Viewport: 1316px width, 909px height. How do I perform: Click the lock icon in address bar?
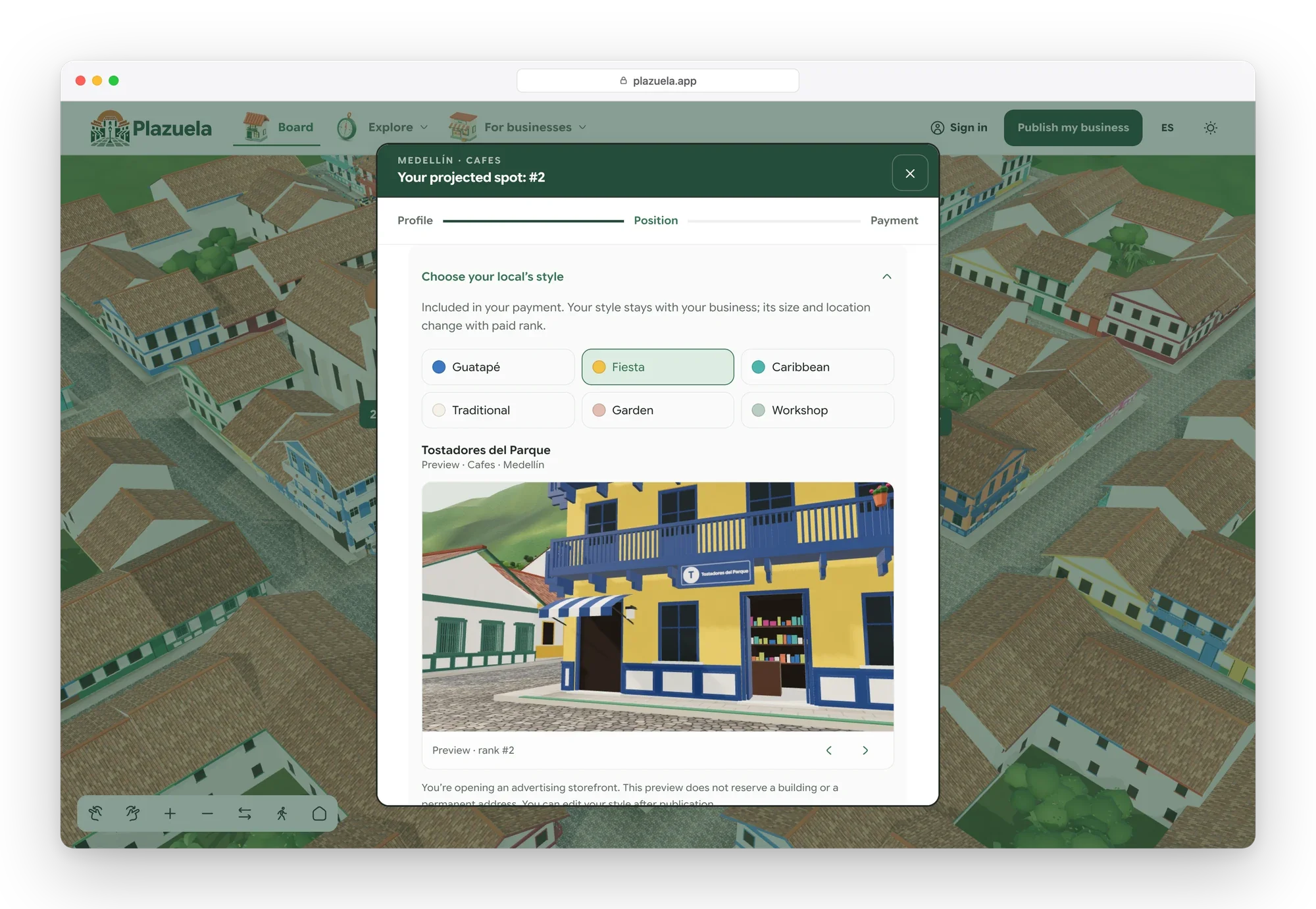623,80
